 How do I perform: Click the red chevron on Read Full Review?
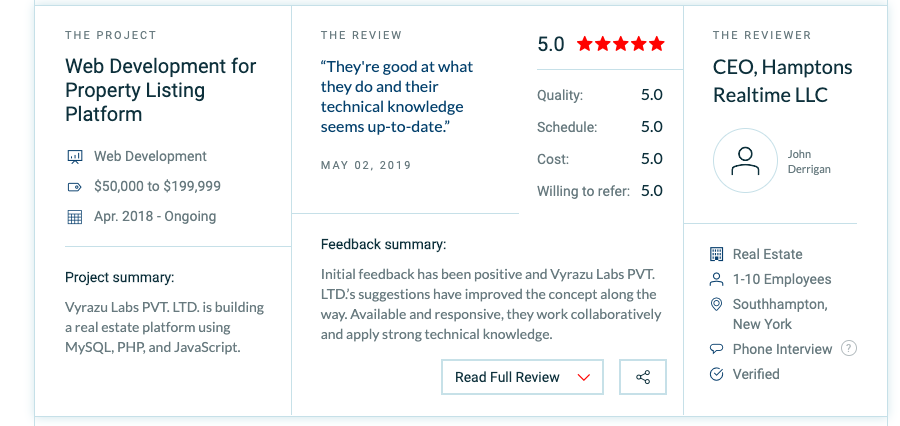584,378
